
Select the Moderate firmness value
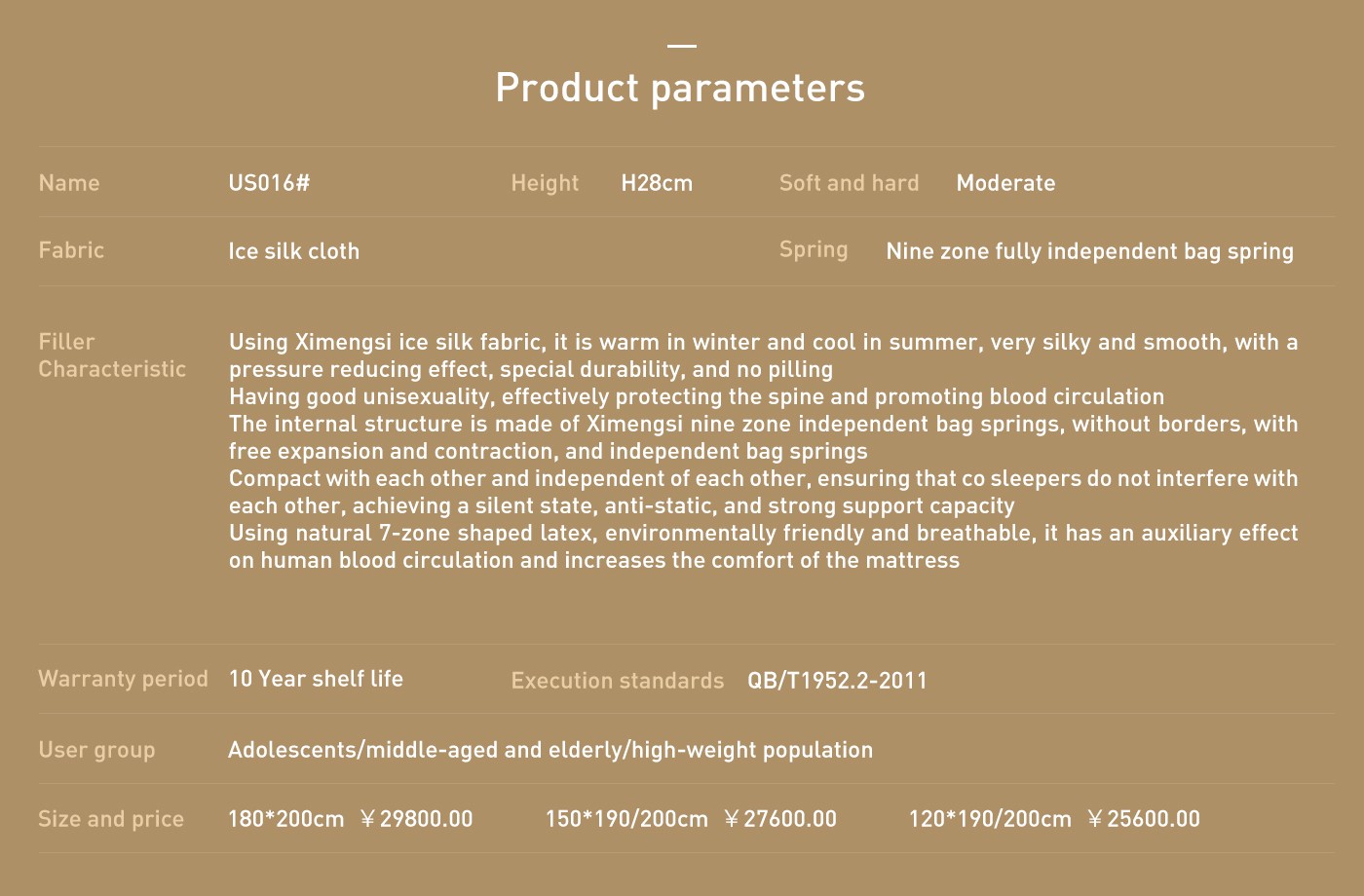coord(1005,183)
